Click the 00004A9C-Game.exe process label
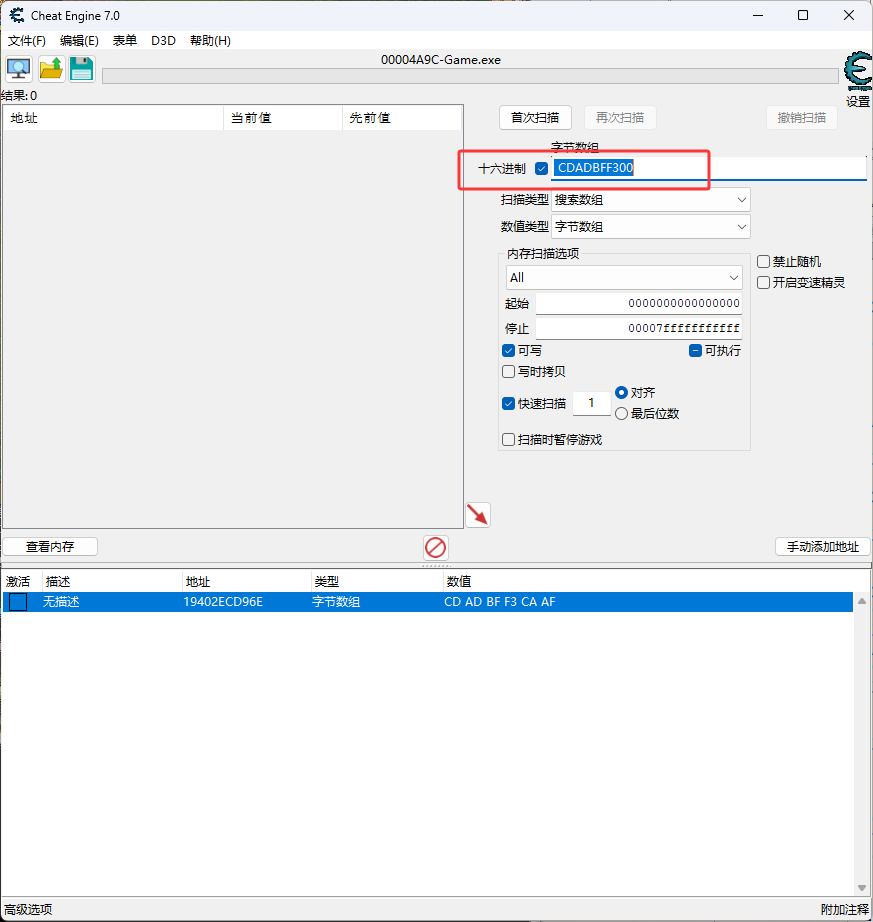The image size is (873, 922). [441, 60]
